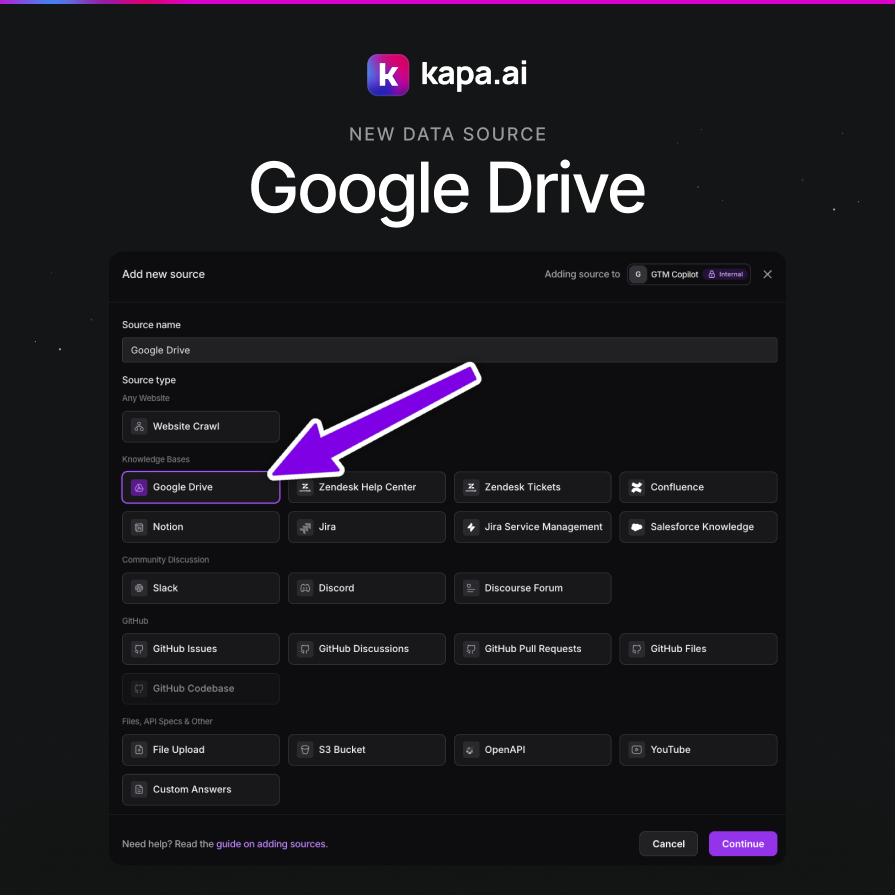Click the Notion source icon
Screen dimensions: 895x895
(139, 527)
